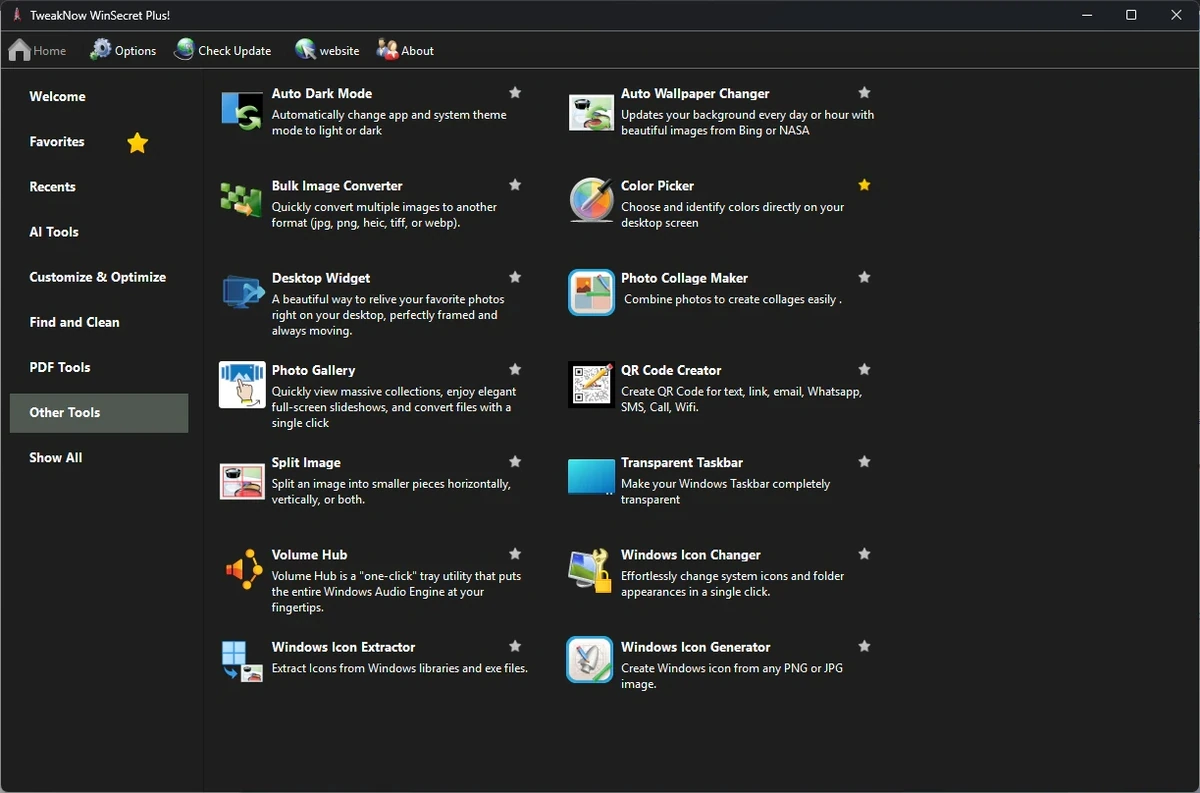Screen dimensions: 1200x793
Task: Click the Color Picker title
Action: click(x=657, y=185)
